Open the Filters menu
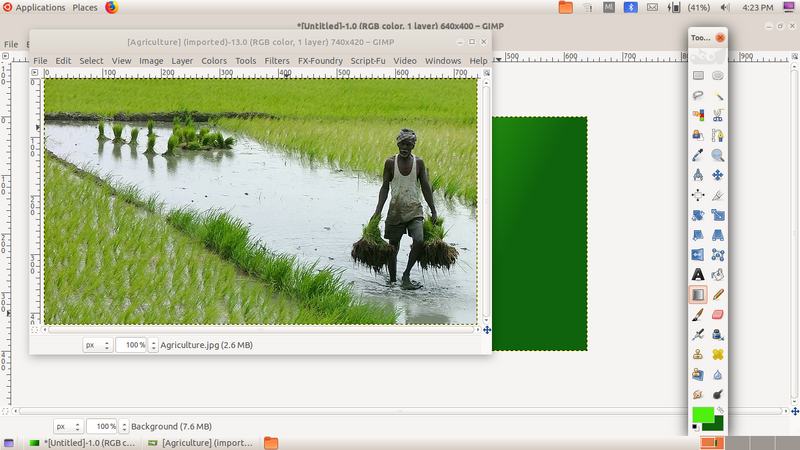The width and height of the screenshot is (800, 450). pyautogui.click(x=277, y=61)
